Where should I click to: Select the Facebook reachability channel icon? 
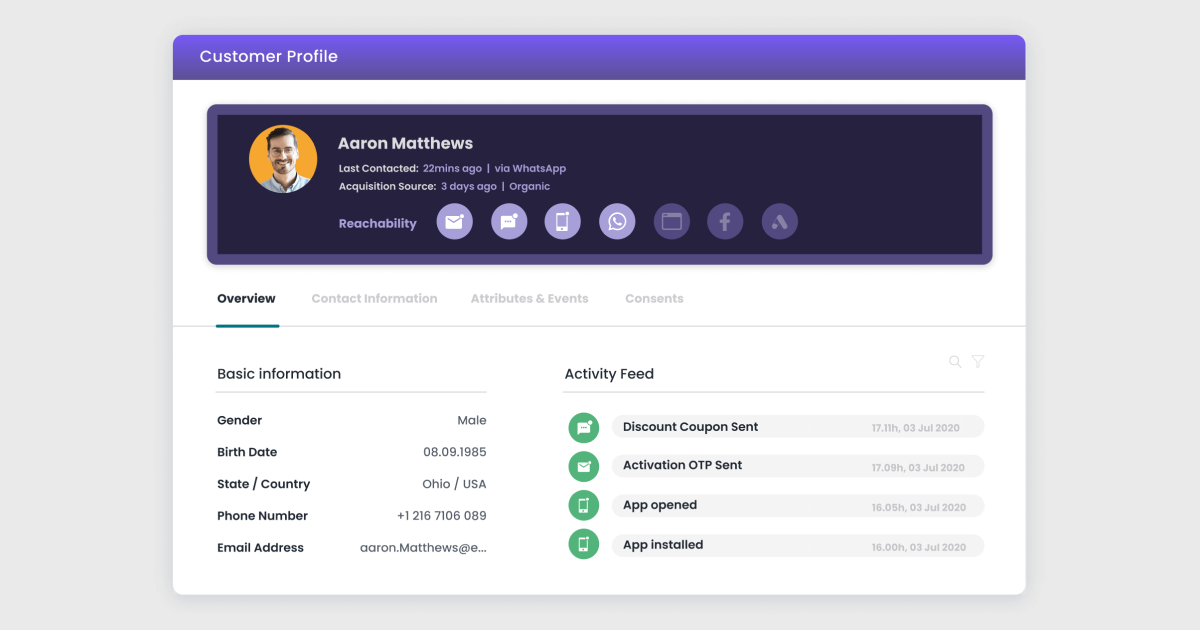coord(725,221)
